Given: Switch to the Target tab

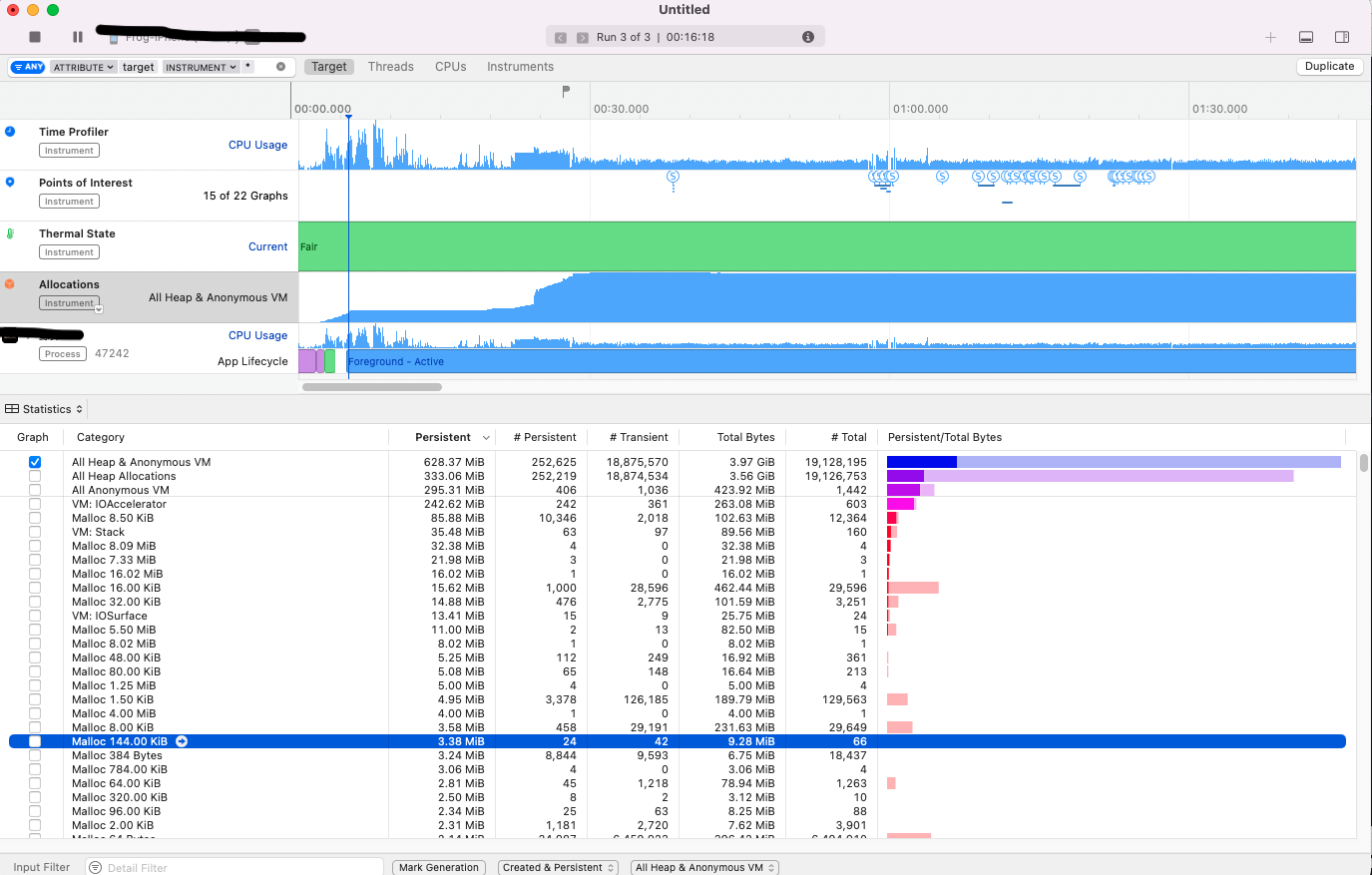Looking at the screenshot, I should (x=329, y=67).
